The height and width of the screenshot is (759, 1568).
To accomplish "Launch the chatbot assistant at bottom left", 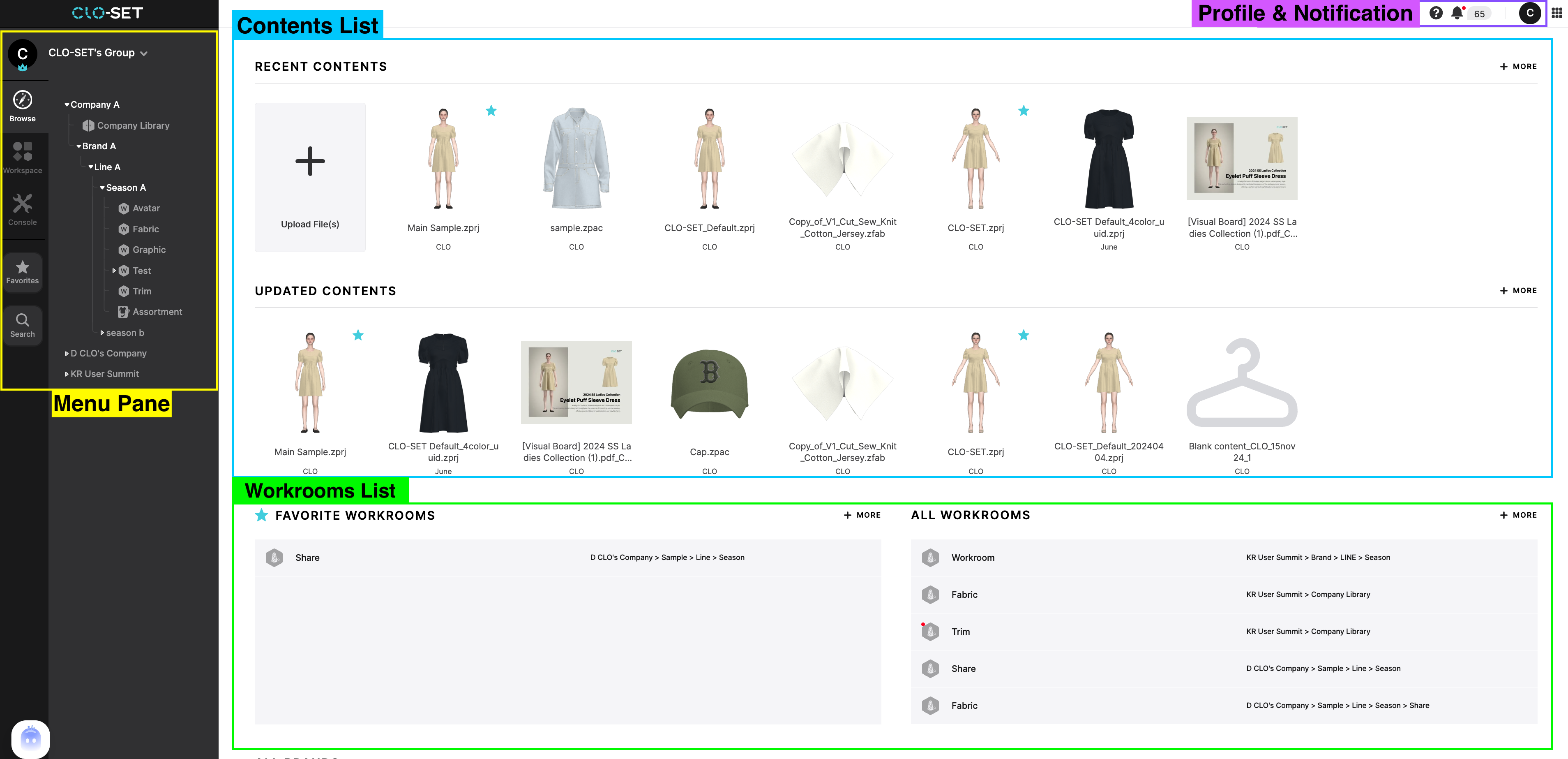I will pos(30,738).
